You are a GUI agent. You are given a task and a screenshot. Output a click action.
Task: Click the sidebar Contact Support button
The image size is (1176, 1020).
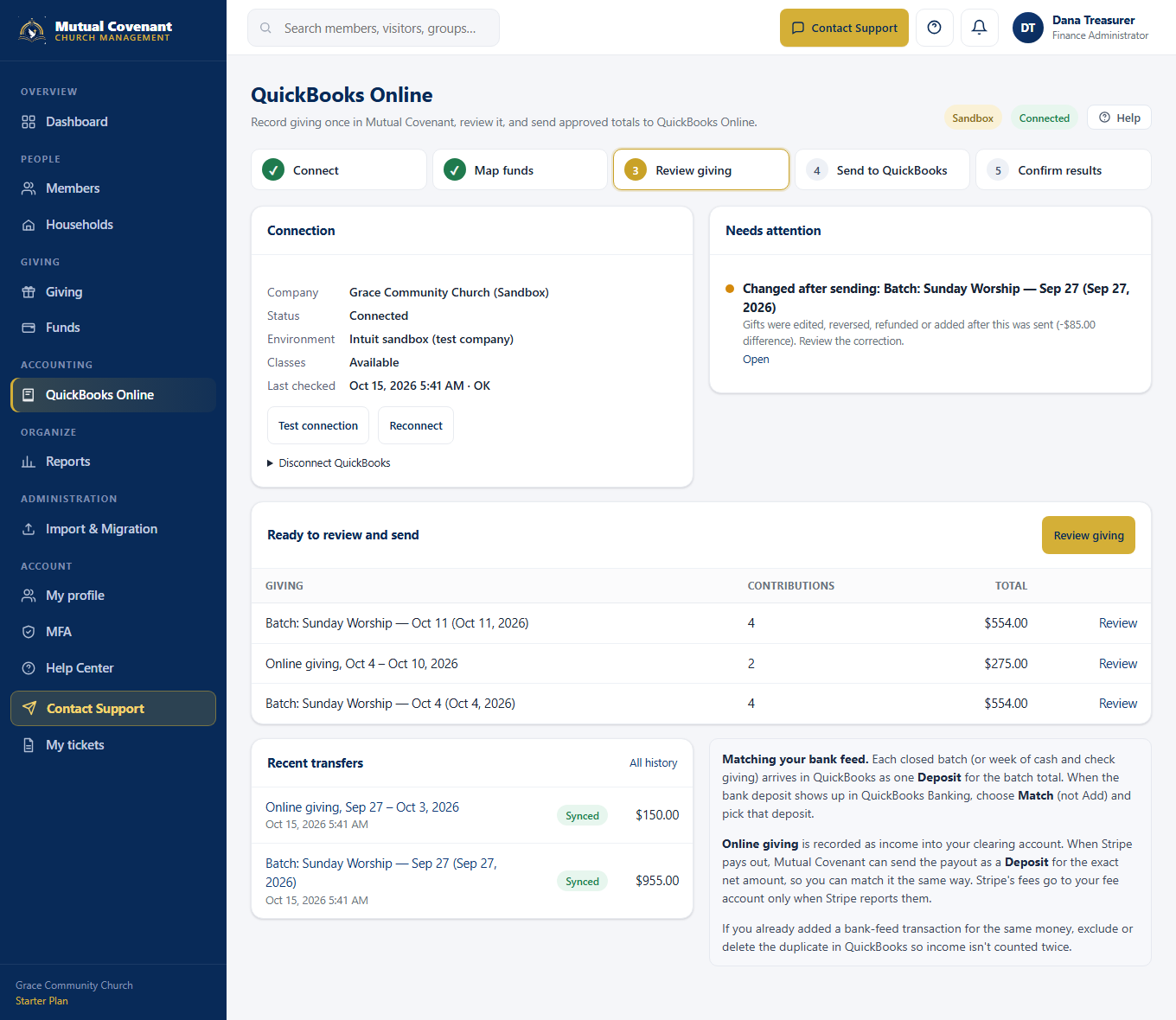coord(113,709)
